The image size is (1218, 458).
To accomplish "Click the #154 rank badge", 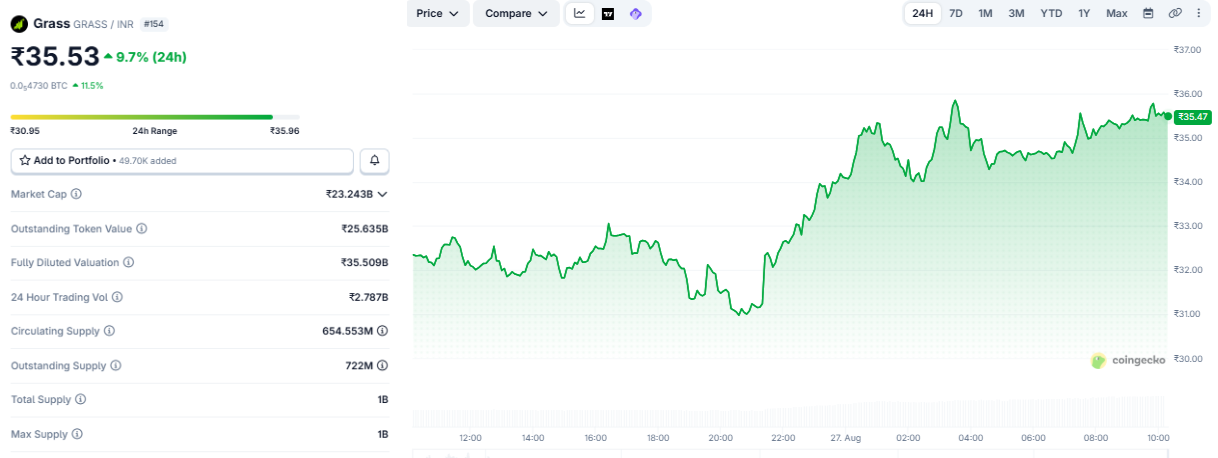I will (154, 23).
